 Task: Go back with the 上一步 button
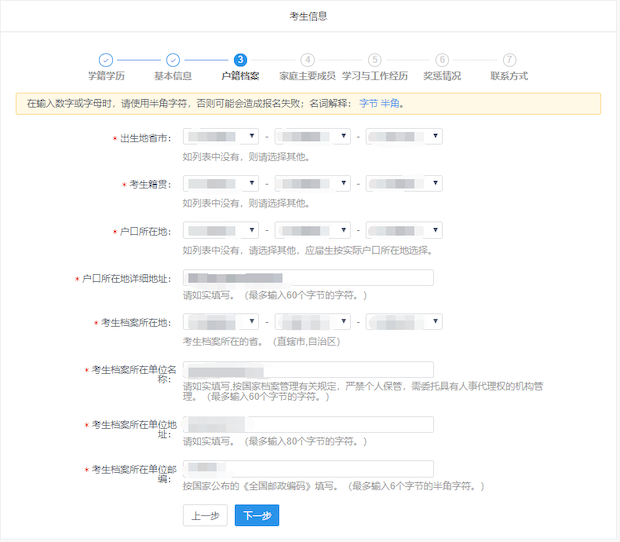(x=205, y=516)
